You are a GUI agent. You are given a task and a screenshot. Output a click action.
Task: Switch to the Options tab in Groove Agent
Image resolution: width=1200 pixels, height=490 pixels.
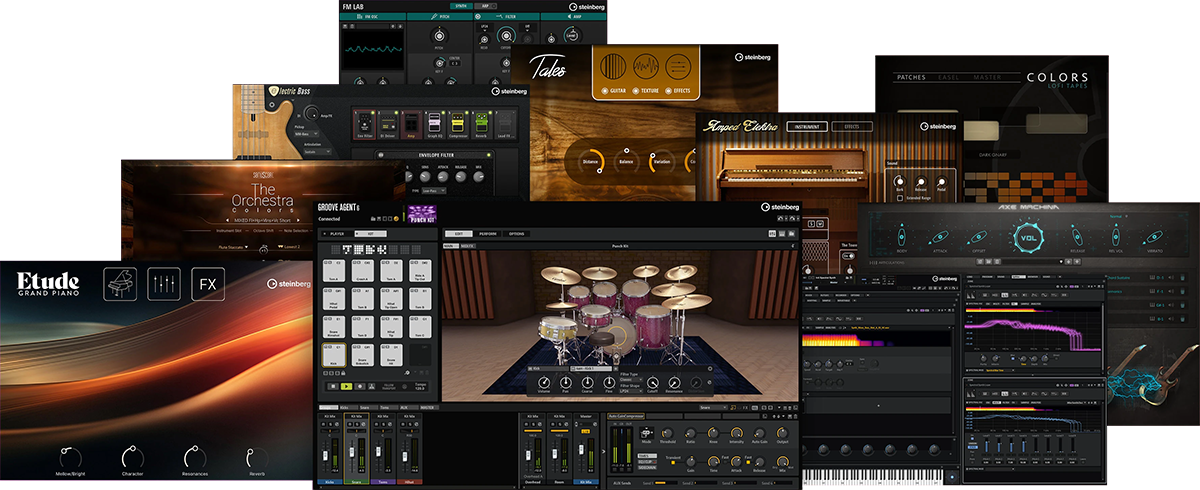pos(517,233)
